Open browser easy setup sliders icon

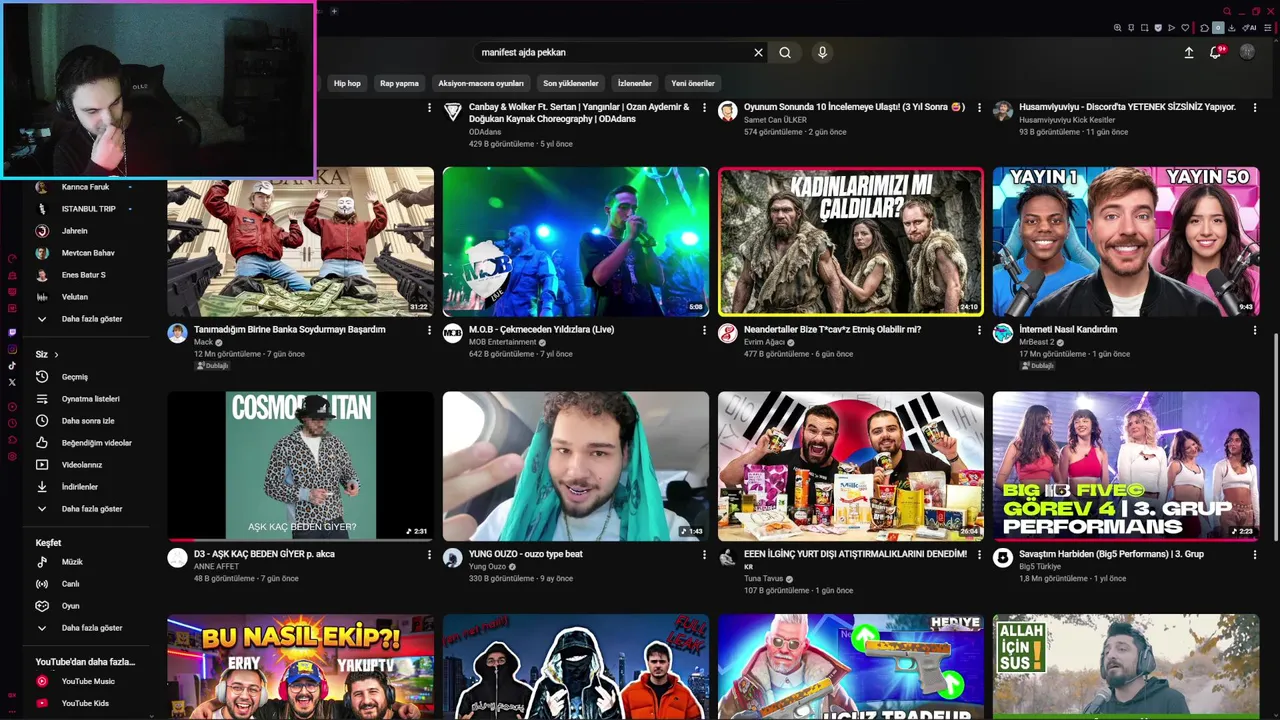(1269, 28)
